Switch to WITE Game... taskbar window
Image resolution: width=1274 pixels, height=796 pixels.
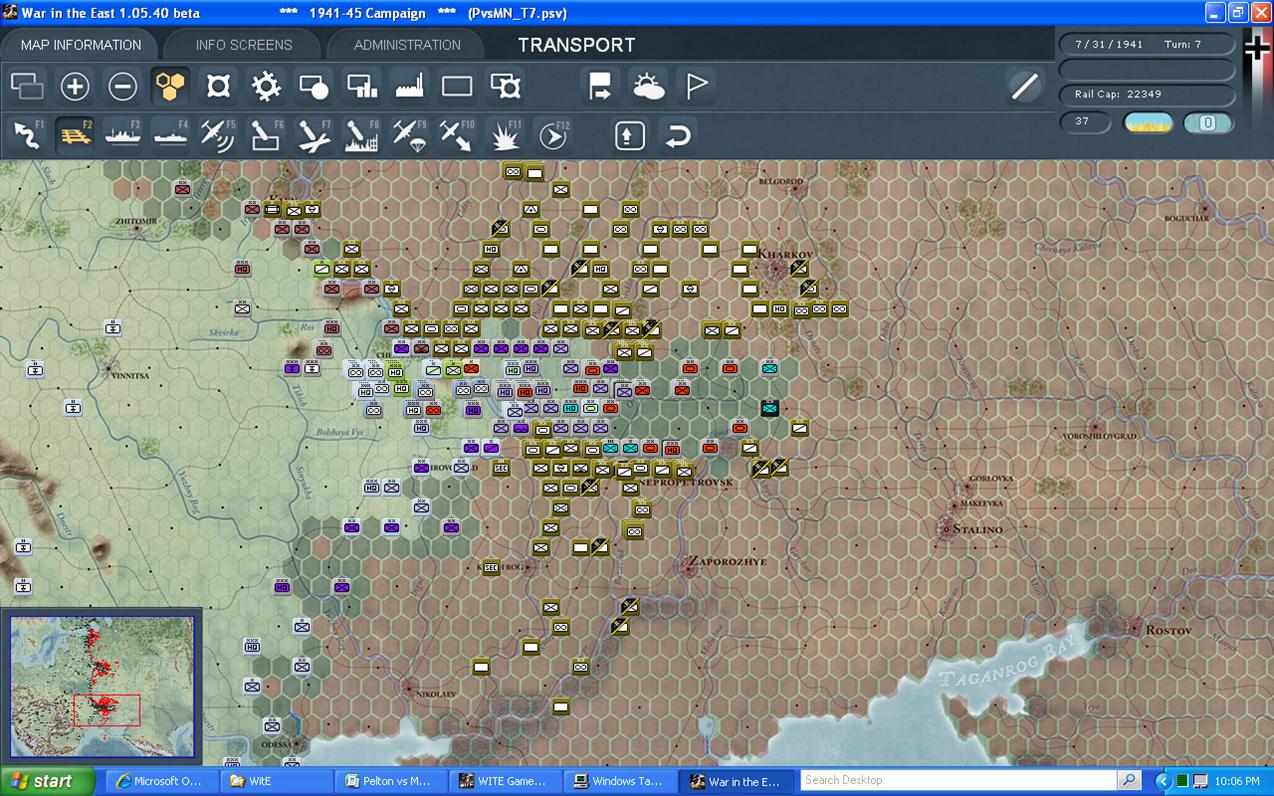click(504, 781)
